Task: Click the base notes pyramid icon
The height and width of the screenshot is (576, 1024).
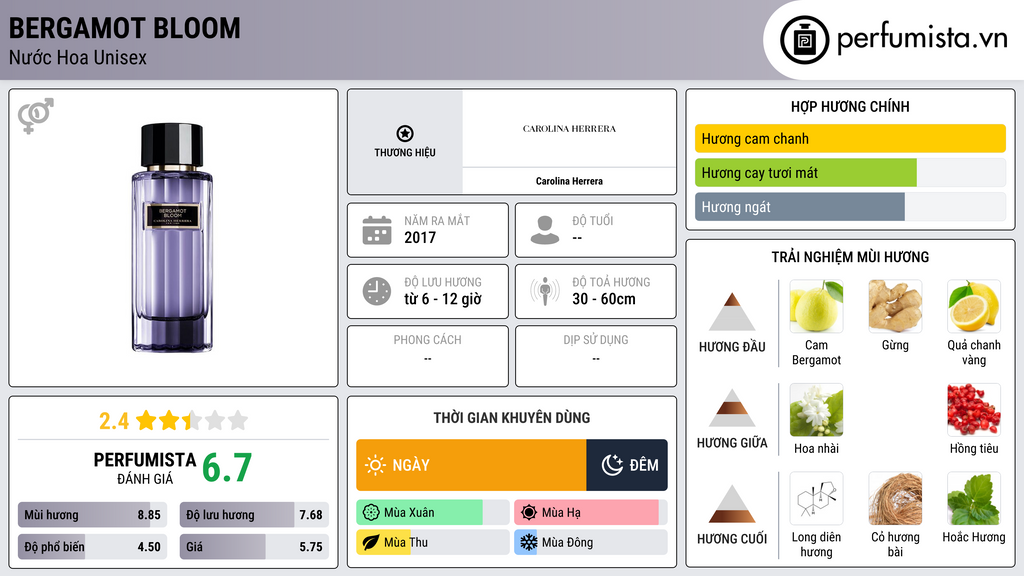Action: point(732,505)
